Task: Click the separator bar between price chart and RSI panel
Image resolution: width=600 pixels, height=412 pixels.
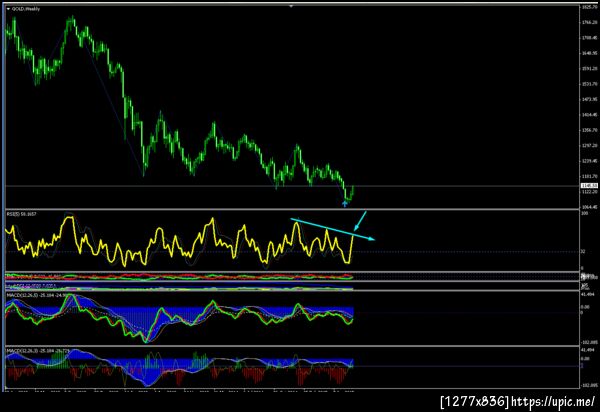Action: point(293,209)
